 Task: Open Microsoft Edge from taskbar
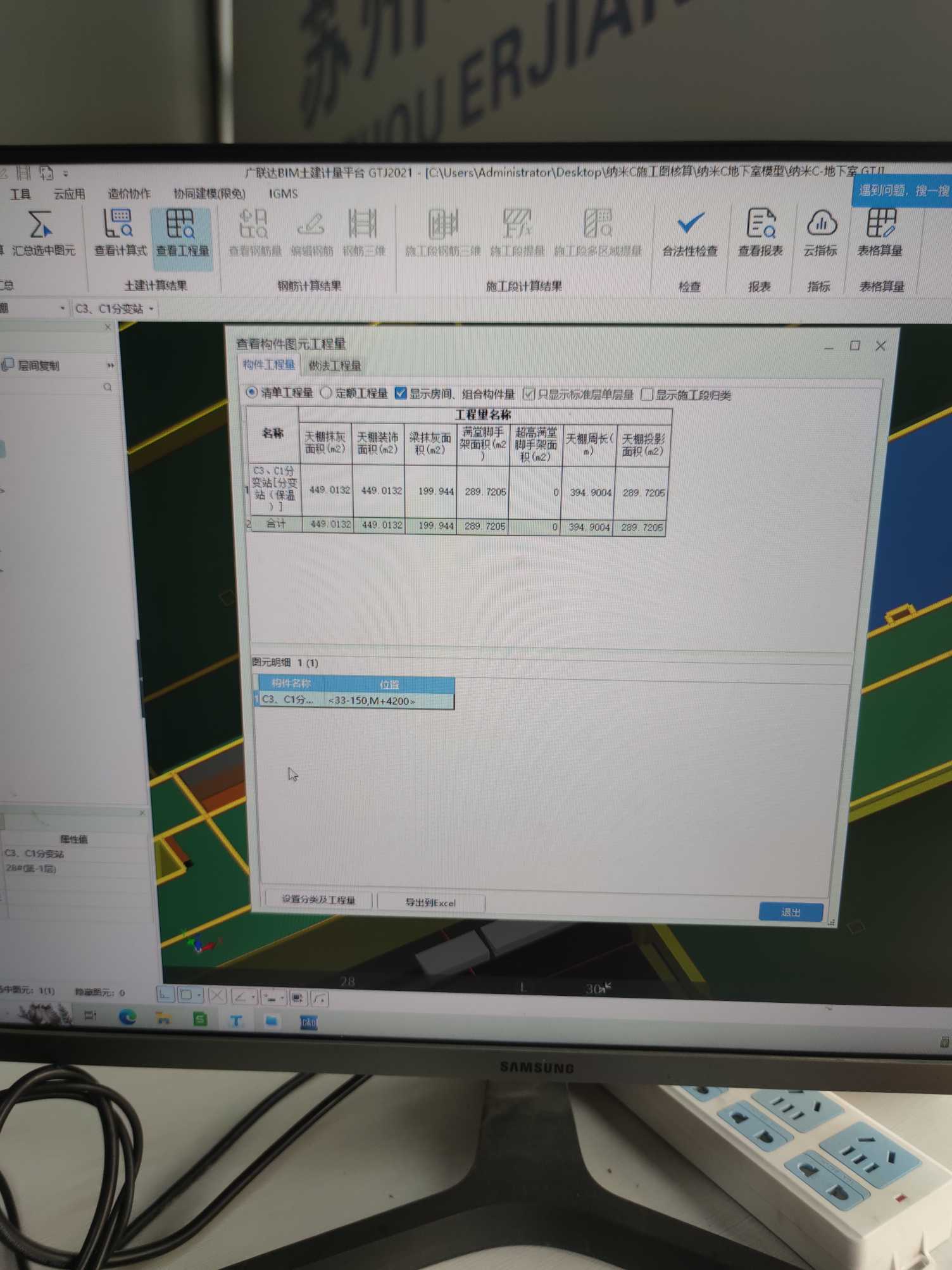(x=128, y=1017)
